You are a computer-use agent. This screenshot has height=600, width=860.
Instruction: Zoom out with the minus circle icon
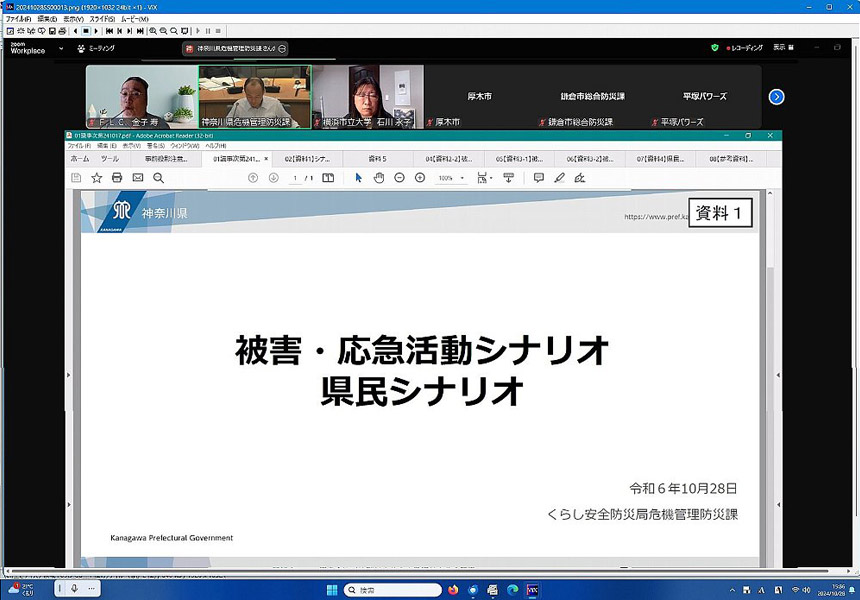[x=399, y=178]
